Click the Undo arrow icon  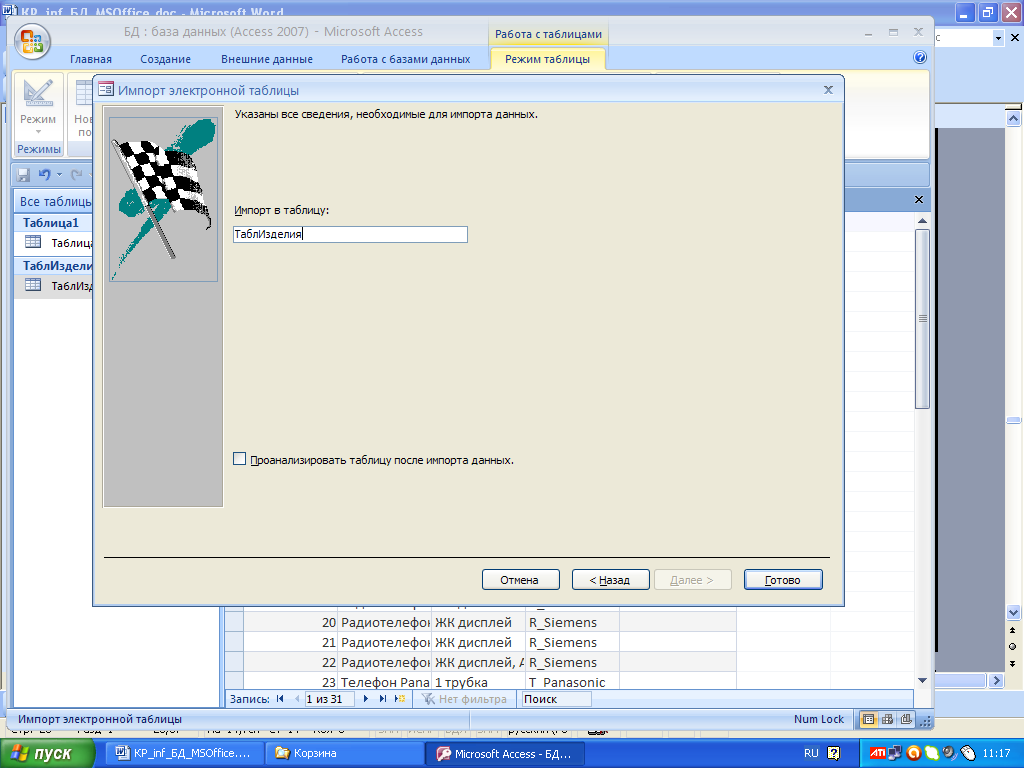[x=44, y=174]
